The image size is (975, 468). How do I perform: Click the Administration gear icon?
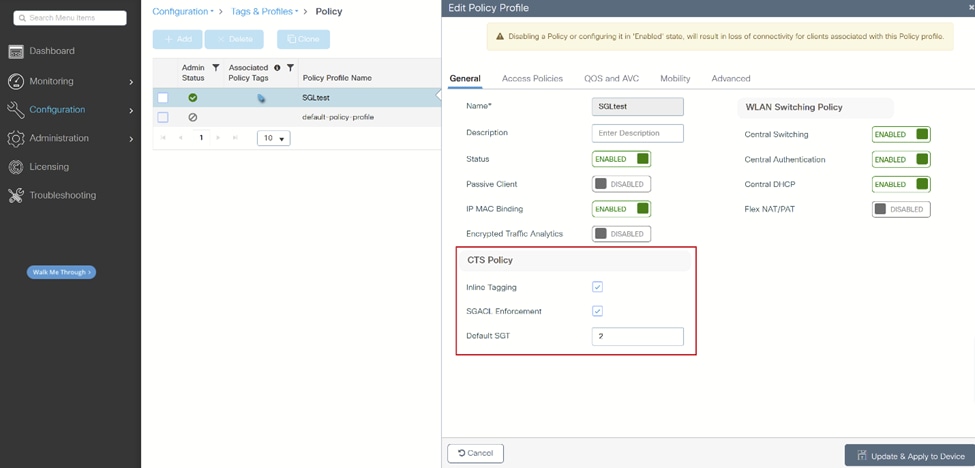16,139
